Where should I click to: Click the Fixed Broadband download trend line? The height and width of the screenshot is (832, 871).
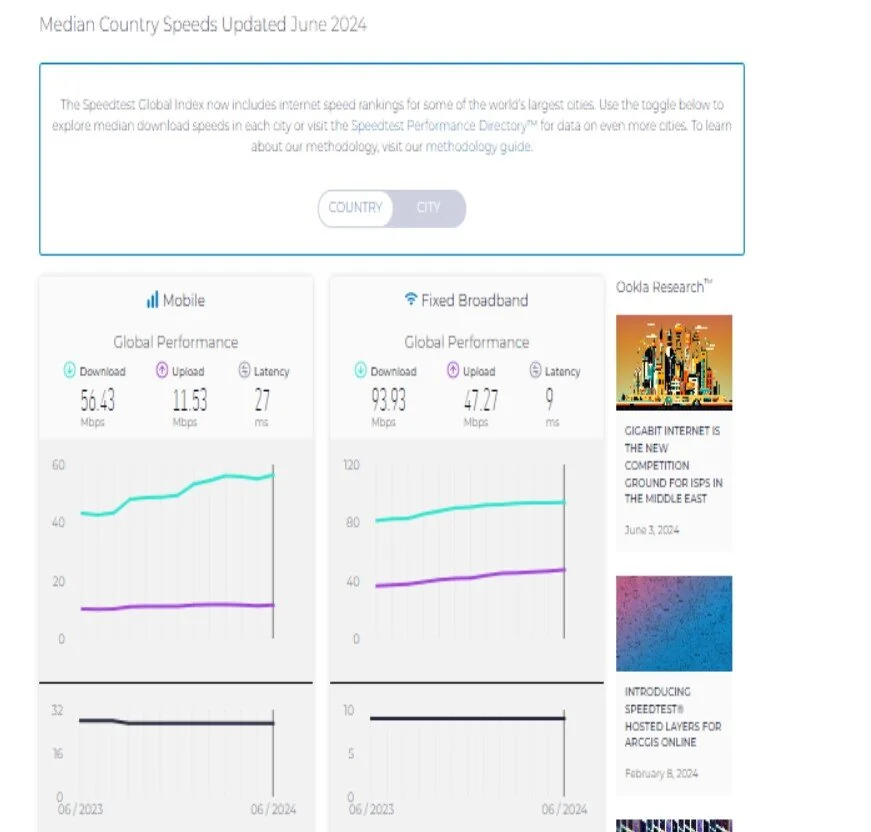[x=470, y=507]
